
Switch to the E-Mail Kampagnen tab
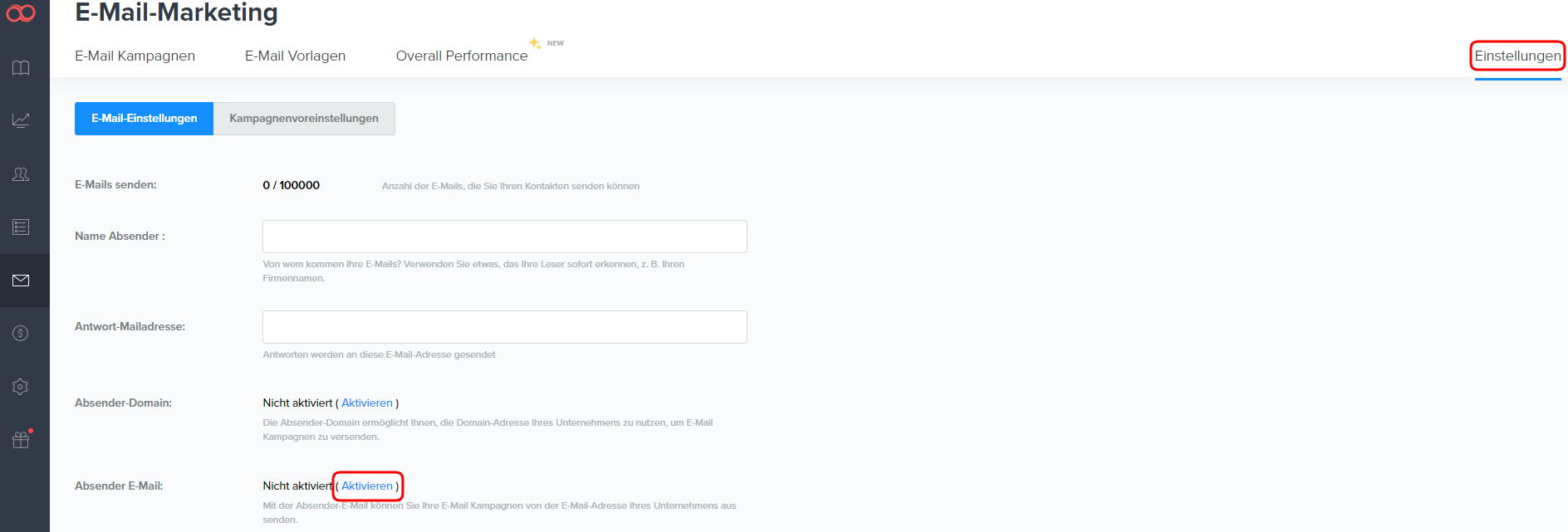135,56
